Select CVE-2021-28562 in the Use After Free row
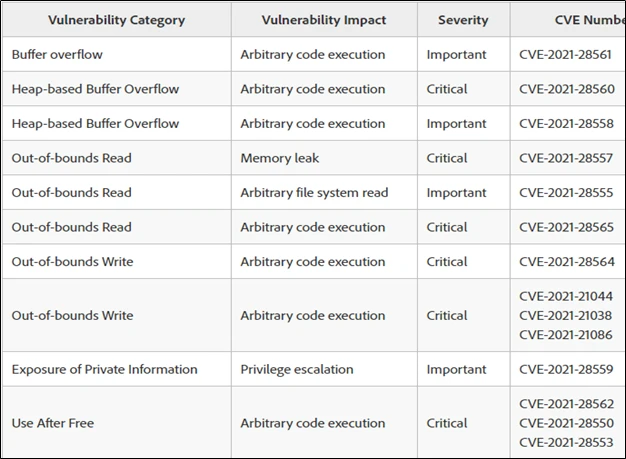Screen dimensions: 626x459 (566, 403)
